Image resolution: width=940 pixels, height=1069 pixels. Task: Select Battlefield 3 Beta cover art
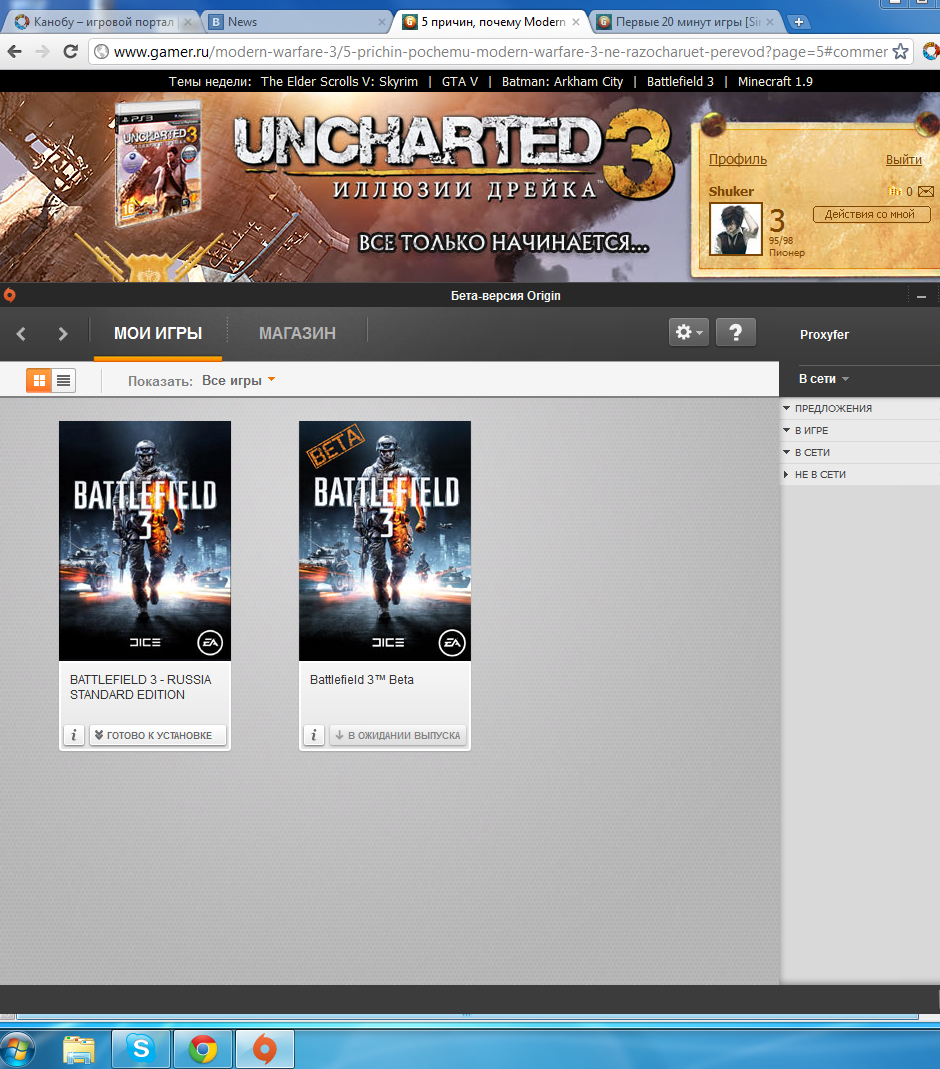[385, 541]
